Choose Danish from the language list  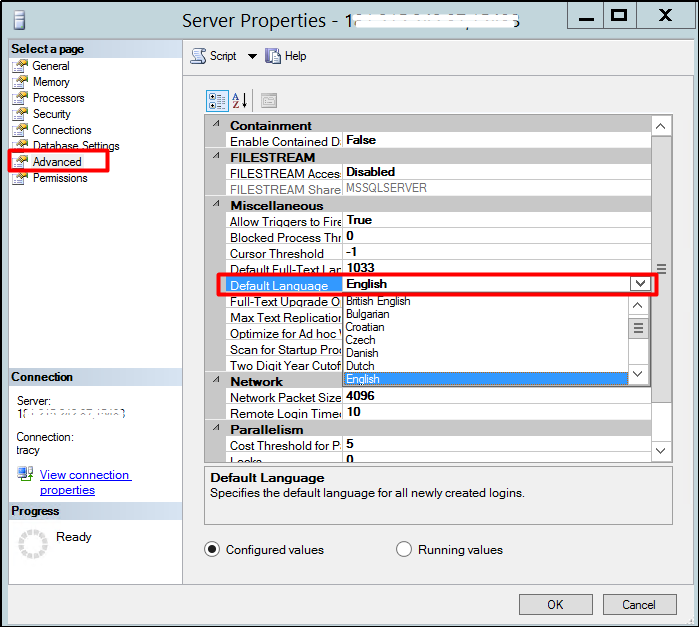(361, 353)
